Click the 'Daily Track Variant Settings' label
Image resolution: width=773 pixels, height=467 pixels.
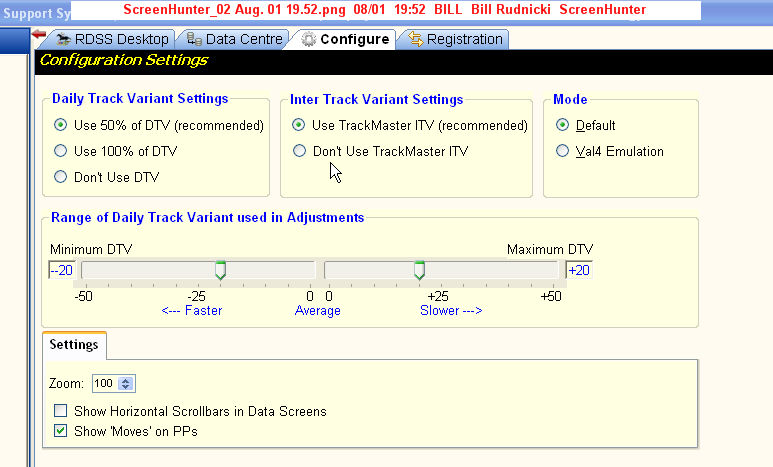pos(140,99)
